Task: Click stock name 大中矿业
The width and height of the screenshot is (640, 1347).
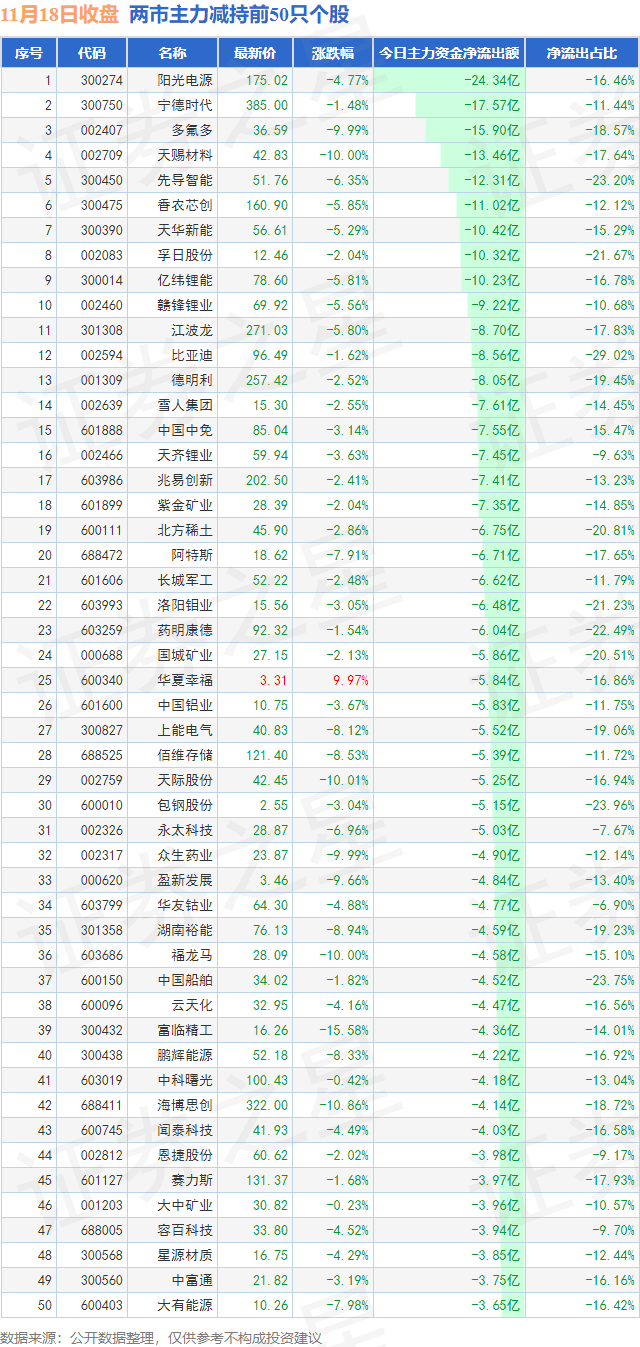Action: point(185,1205)
